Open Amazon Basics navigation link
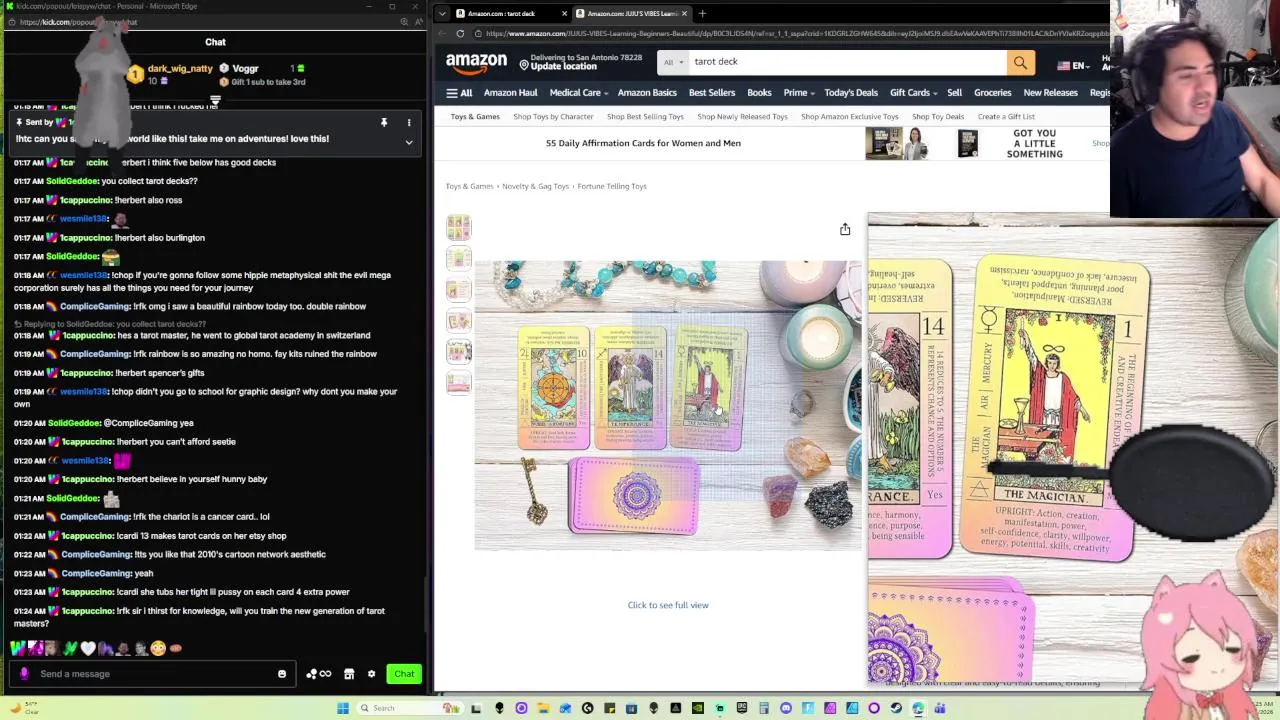The image size is (1280, 720). point(647,93)
